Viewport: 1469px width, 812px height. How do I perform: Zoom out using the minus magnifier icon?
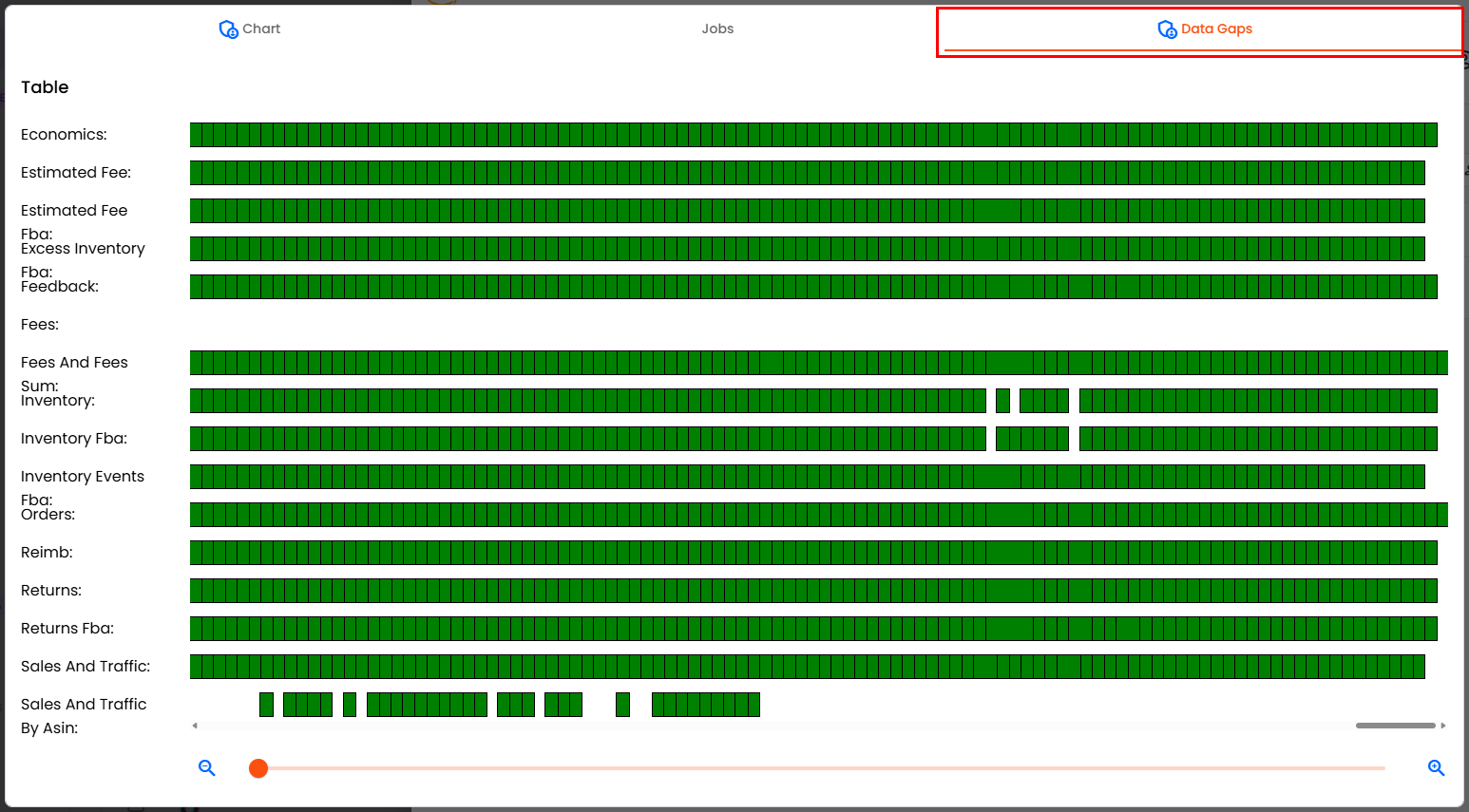click(x=206, y=768)
